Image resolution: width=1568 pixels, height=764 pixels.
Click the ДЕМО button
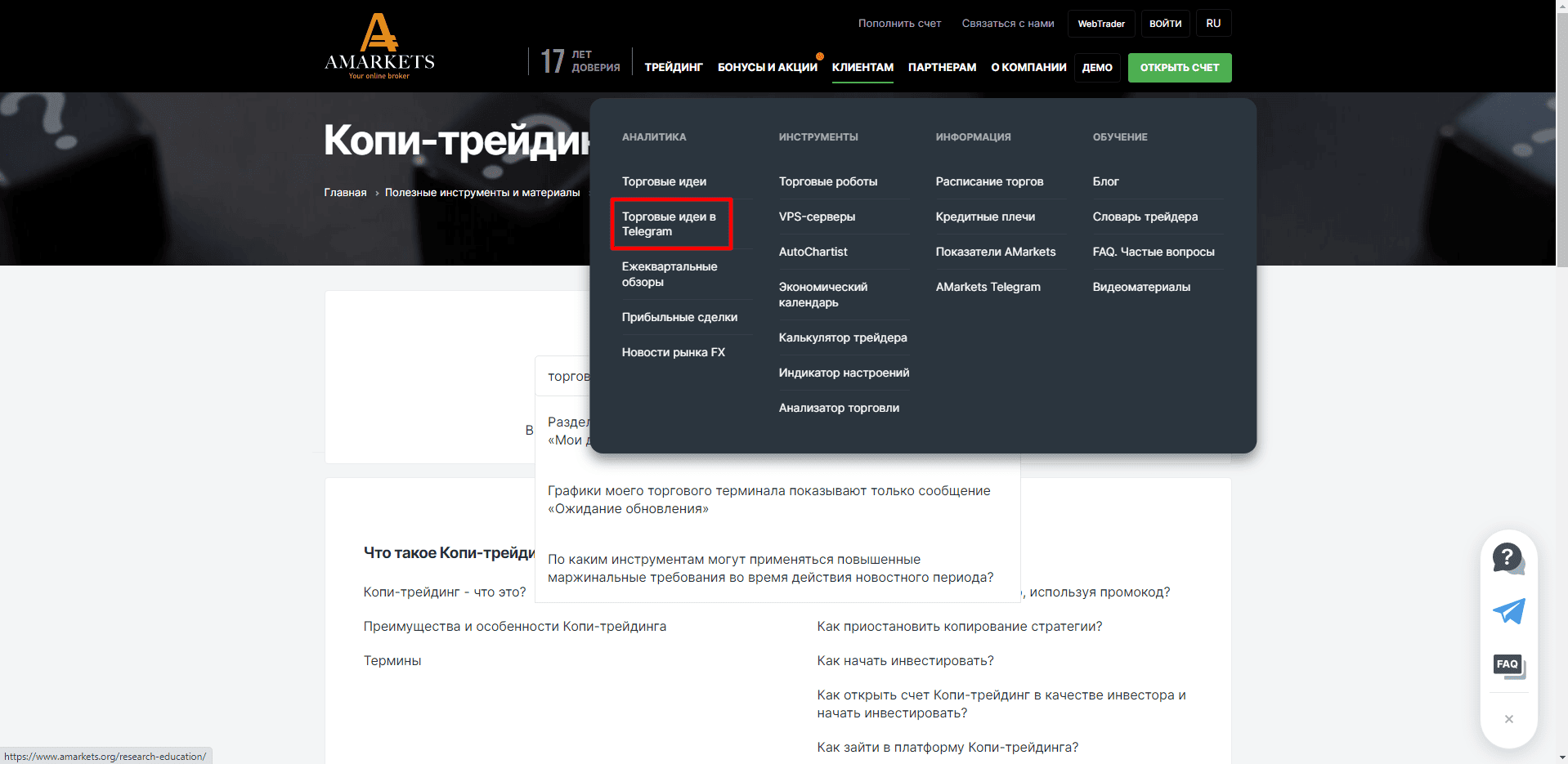[x=1097, y=68]
